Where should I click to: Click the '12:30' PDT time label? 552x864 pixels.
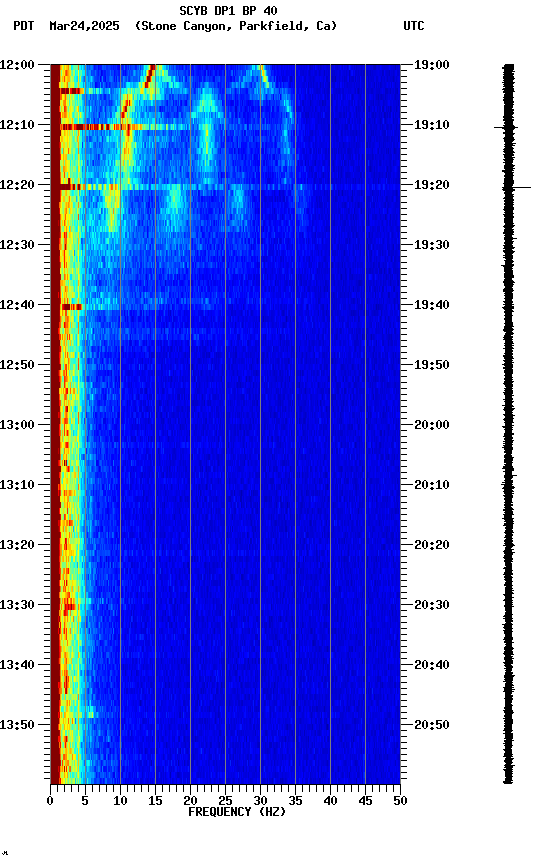pos(17,245)
